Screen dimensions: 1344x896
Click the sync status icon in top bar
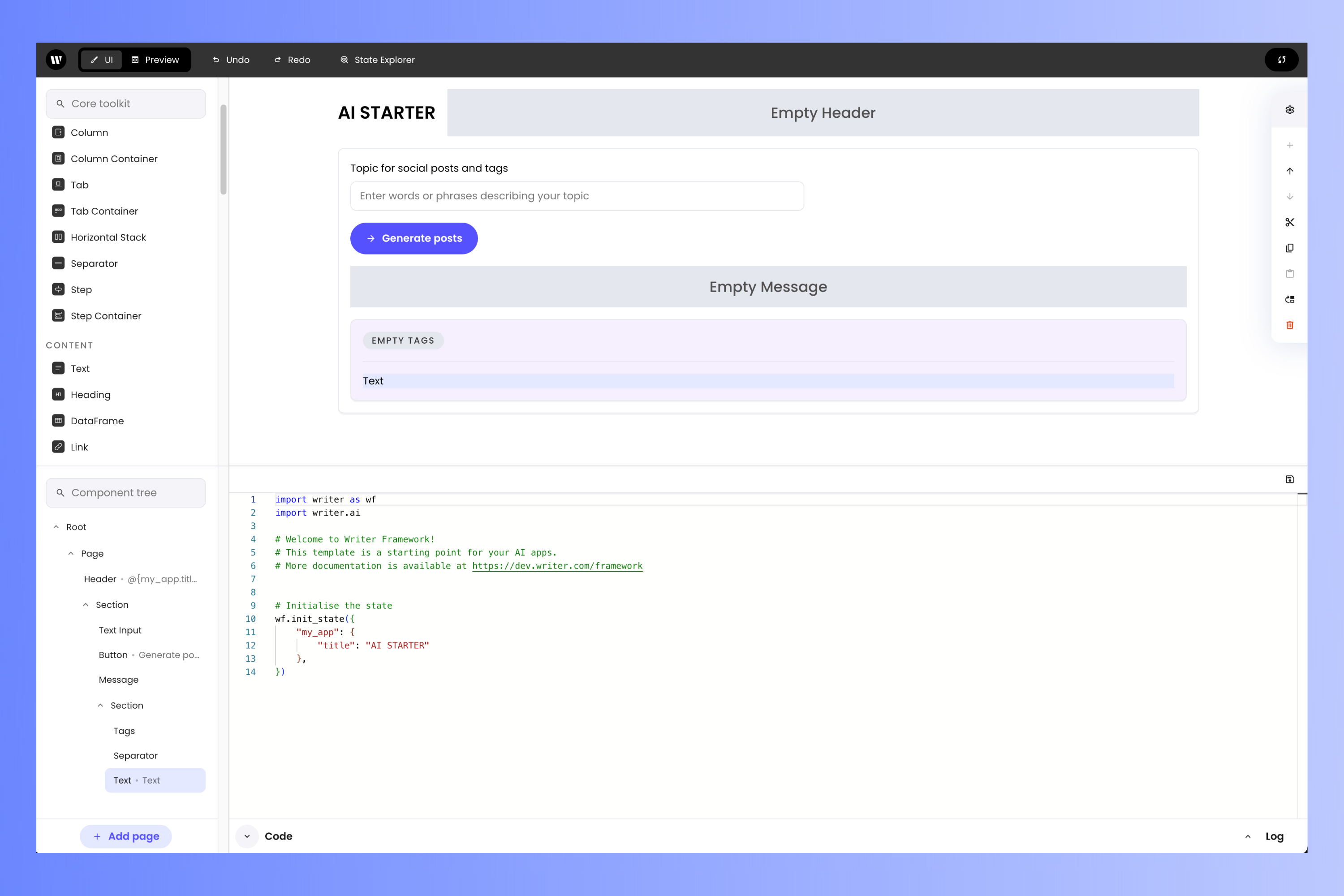coord(1282,60)
